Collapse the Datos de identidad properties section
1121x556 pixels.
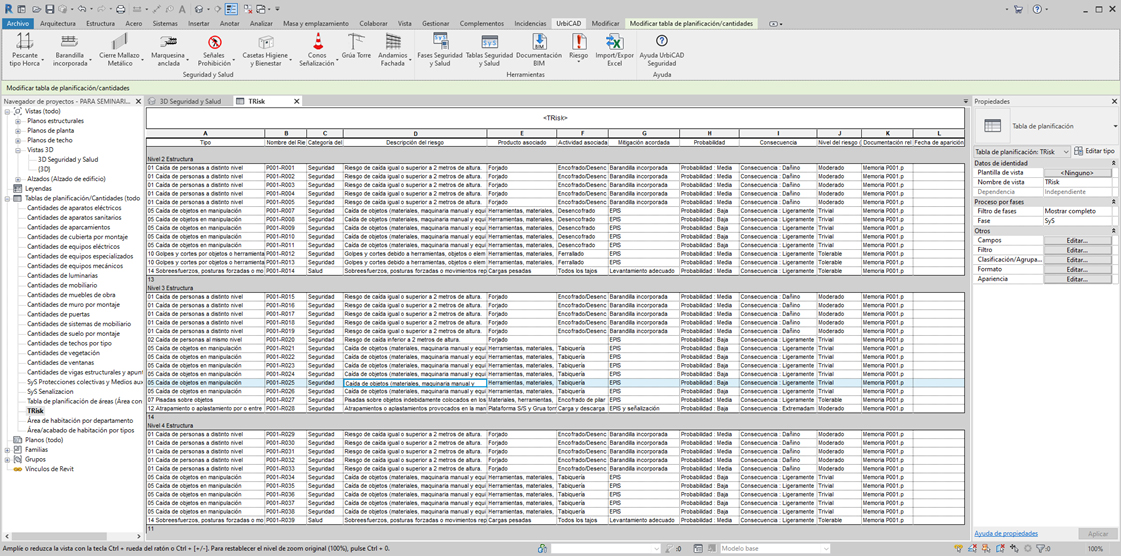[x=1111, y=163]
